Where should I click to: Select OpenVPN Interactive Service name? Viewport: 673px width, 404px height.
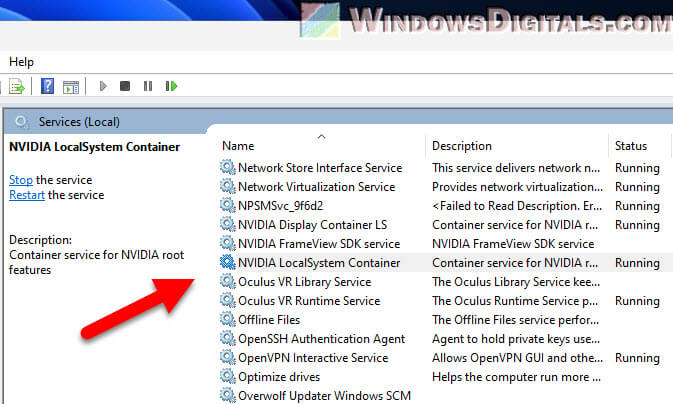click(313, 358)
